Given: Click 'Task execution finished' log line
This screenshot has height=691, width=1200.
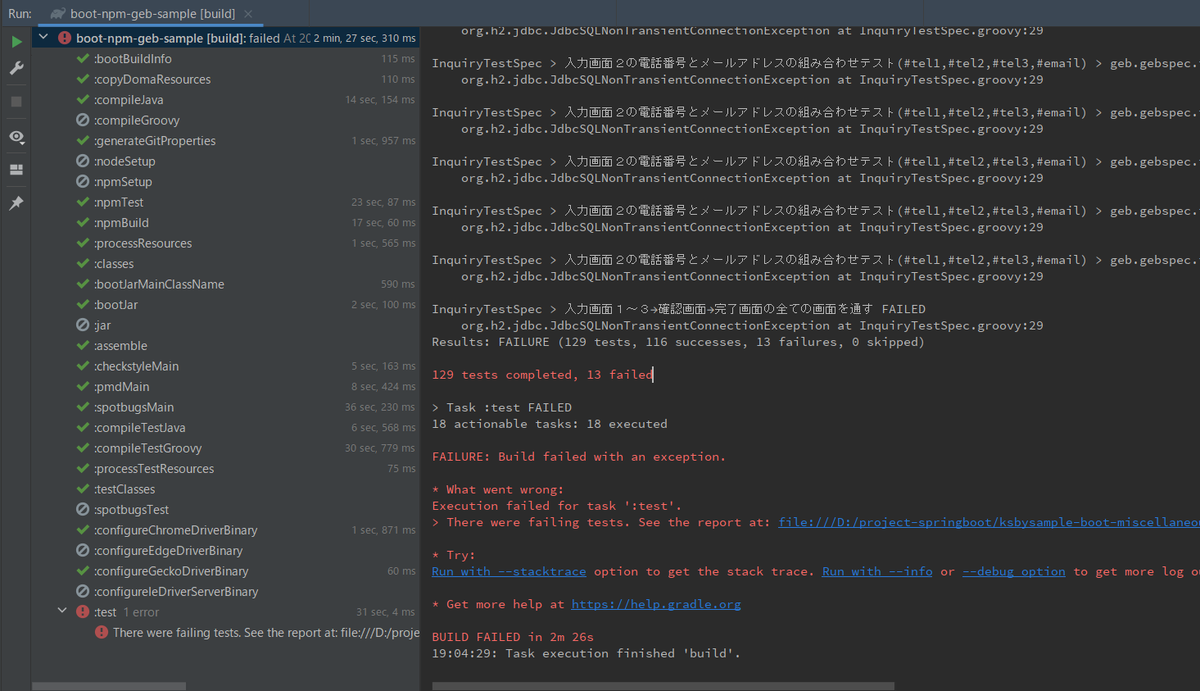Looking at the screenshot, I should click(586, 653).
